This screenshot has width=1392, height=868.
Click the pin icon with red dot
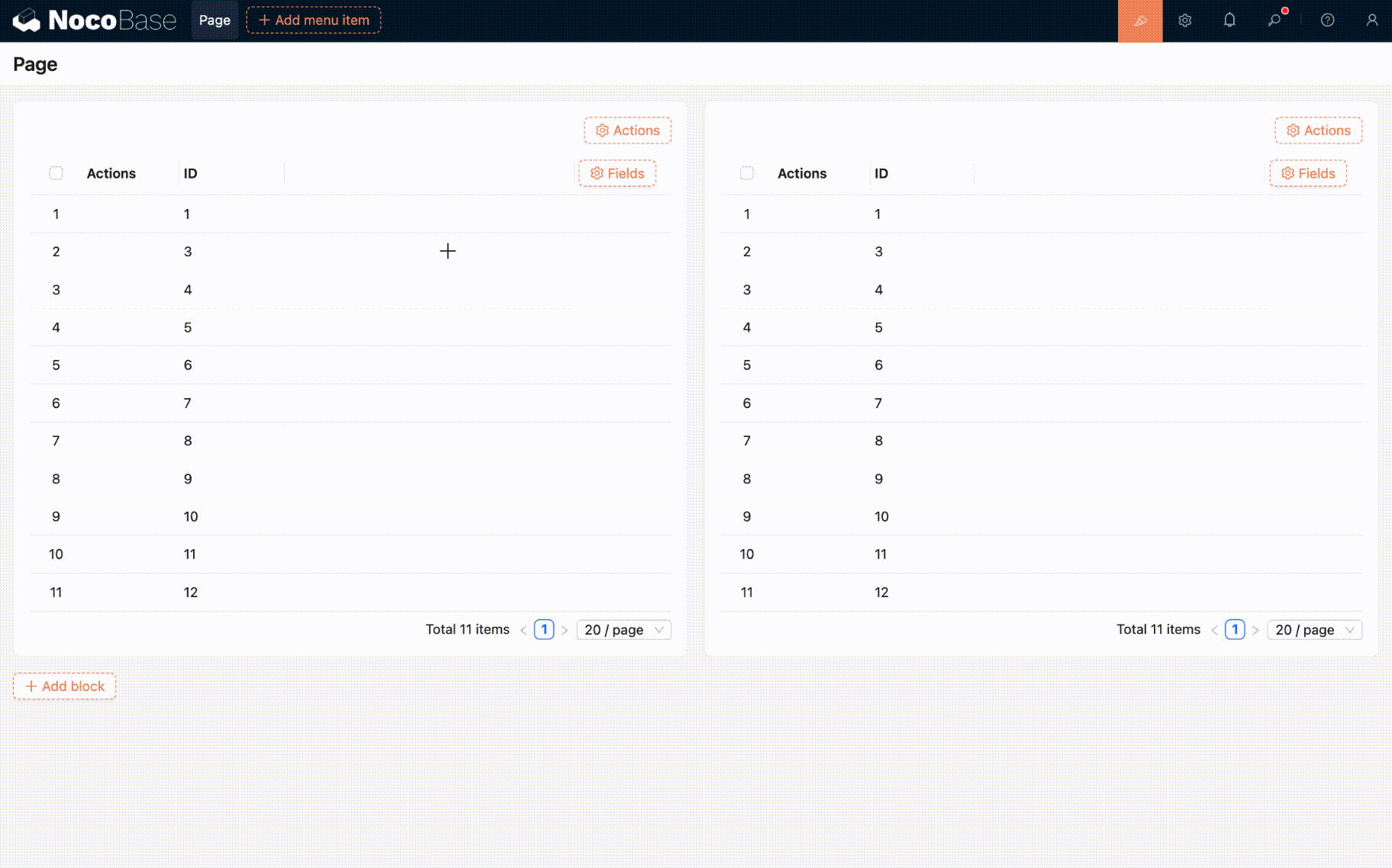point(1274,21)
